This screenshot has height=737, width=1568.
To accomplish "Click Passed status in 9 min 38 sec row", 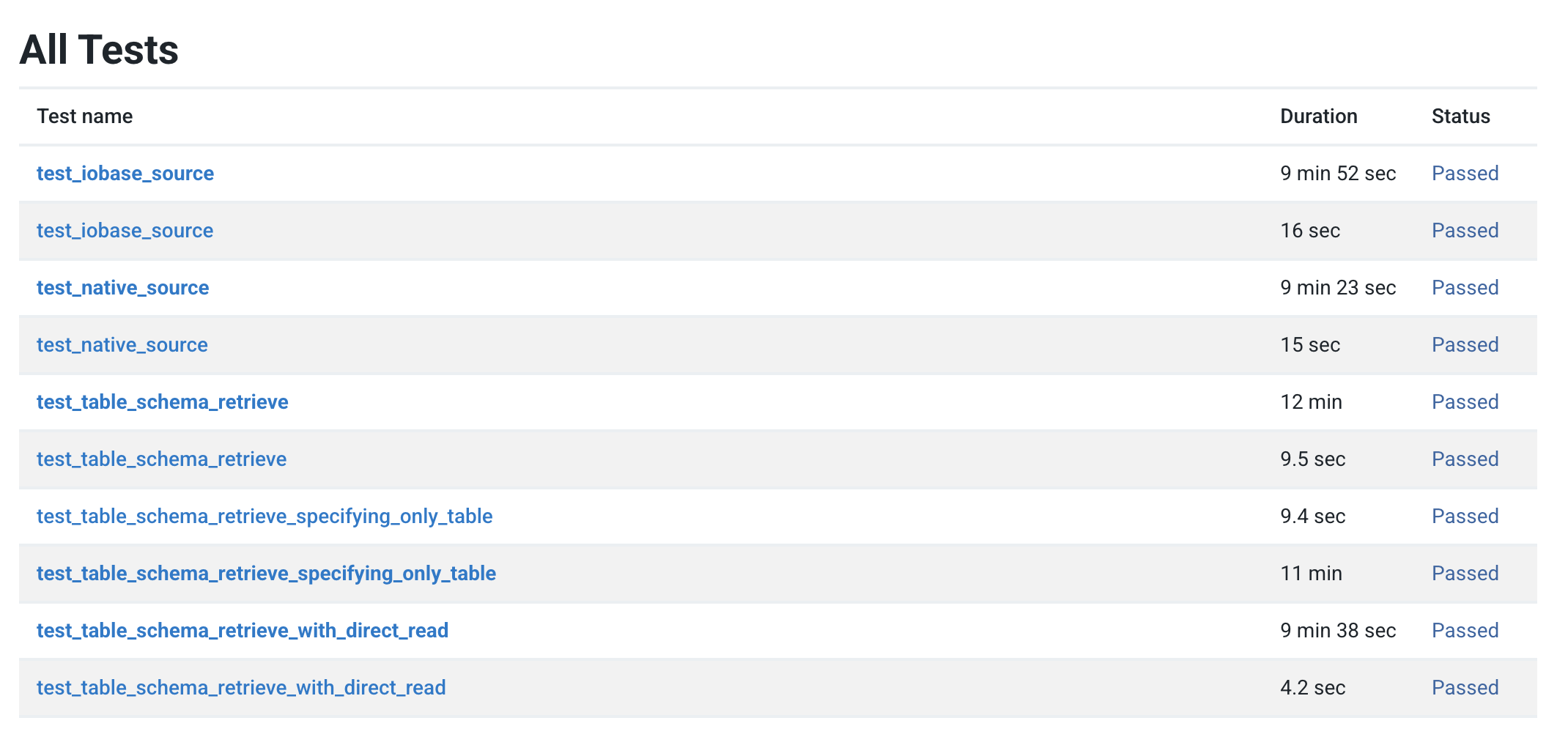I will (x=1465, y=631).
